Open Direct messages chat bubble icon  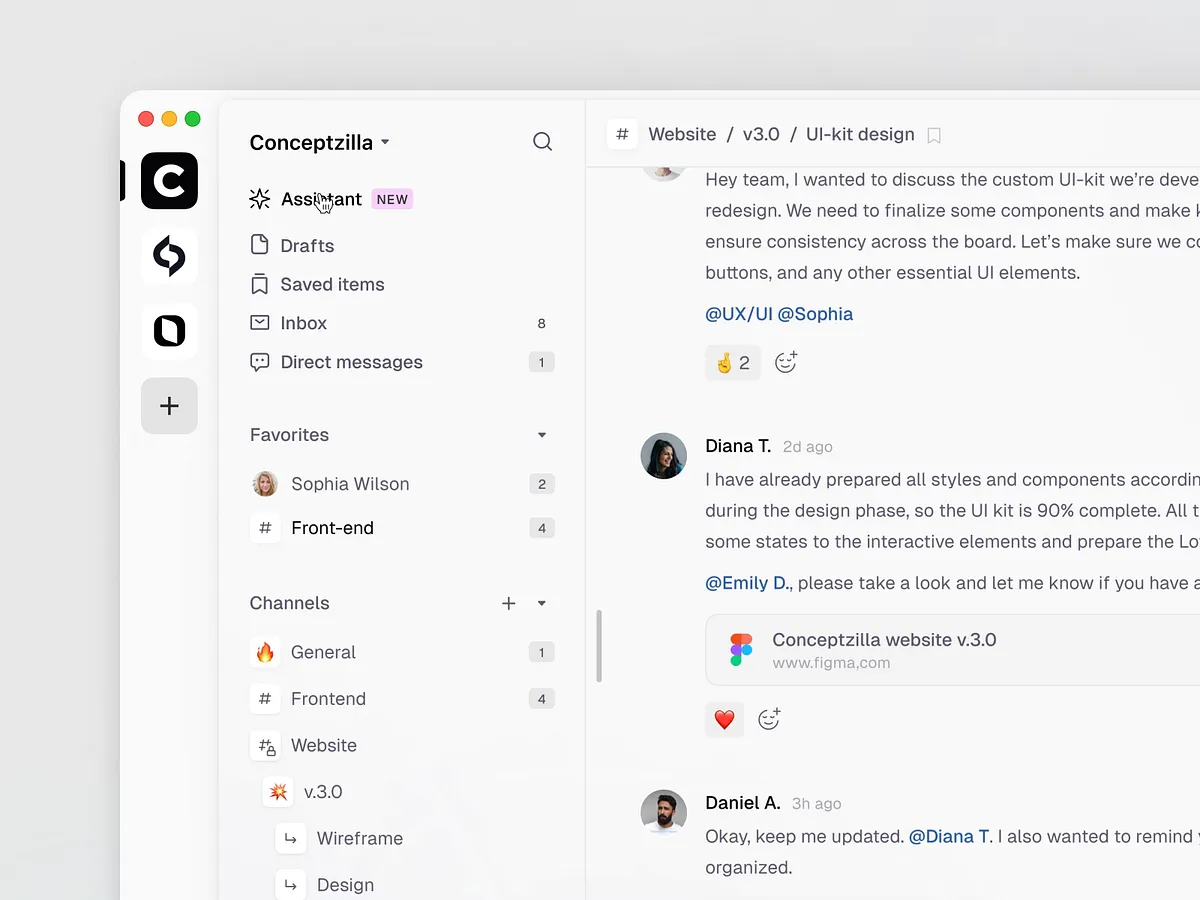coord(260,362)
